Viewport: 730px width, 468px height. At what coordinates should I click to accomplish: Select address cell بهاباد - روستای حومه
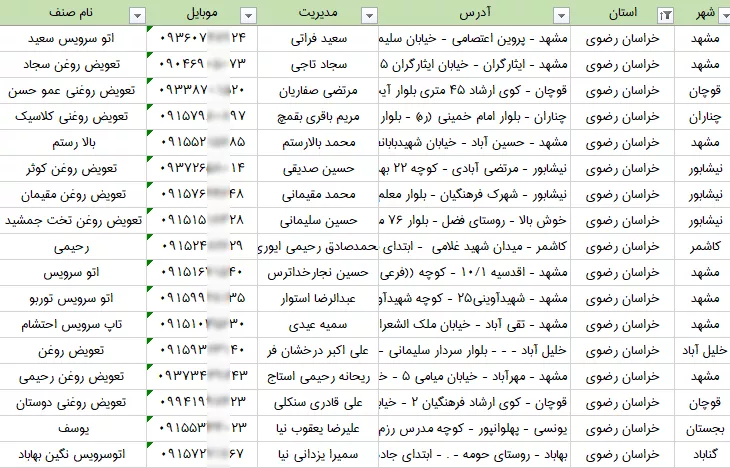click(474, 455)
